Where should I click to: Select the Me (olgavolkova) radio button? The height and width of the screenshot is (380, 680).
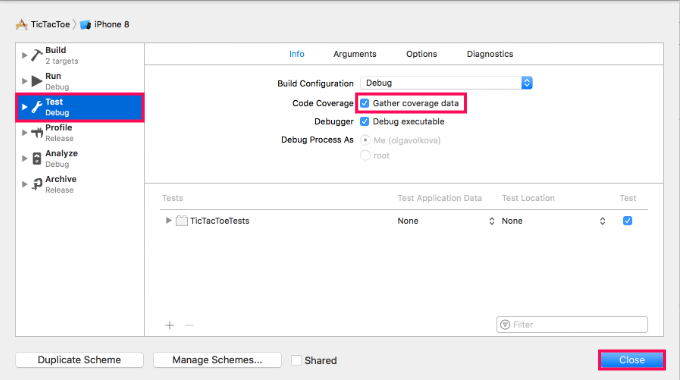pyautogui.click(x=365, y=140)
